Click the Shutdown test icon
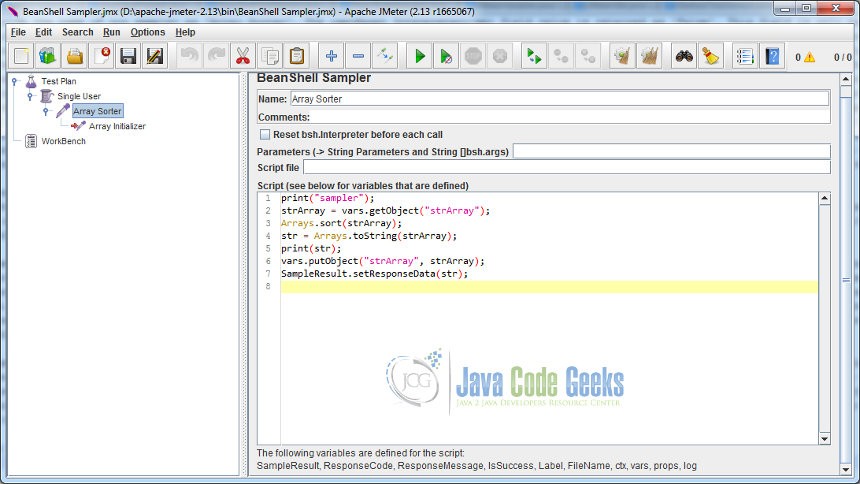Image resolution: width=860 pixels, height=484 pixels. [x=500, y=56]
